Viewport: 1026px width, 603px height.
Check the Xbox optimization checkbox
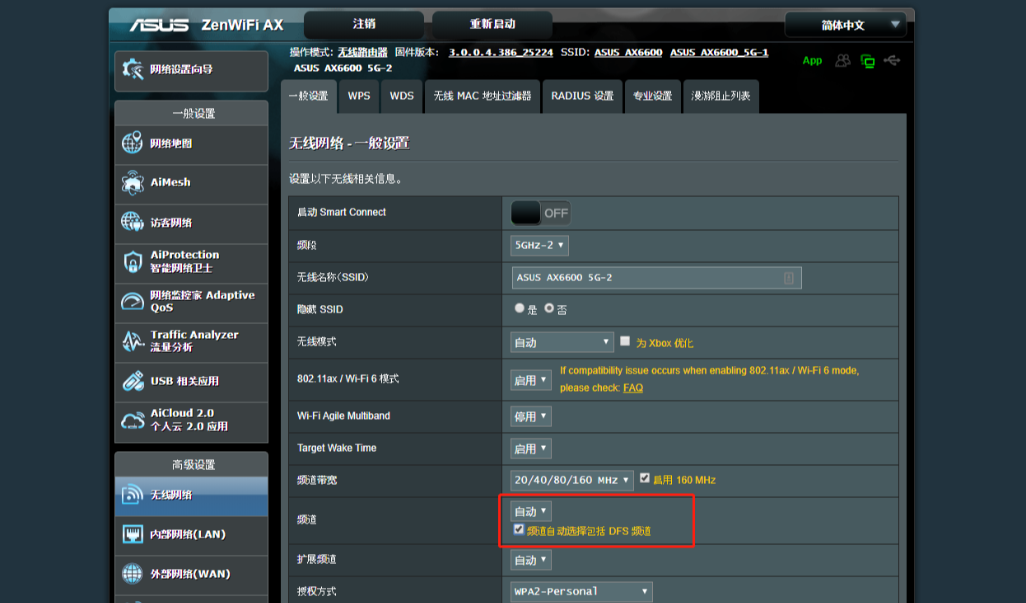point(625,341)
